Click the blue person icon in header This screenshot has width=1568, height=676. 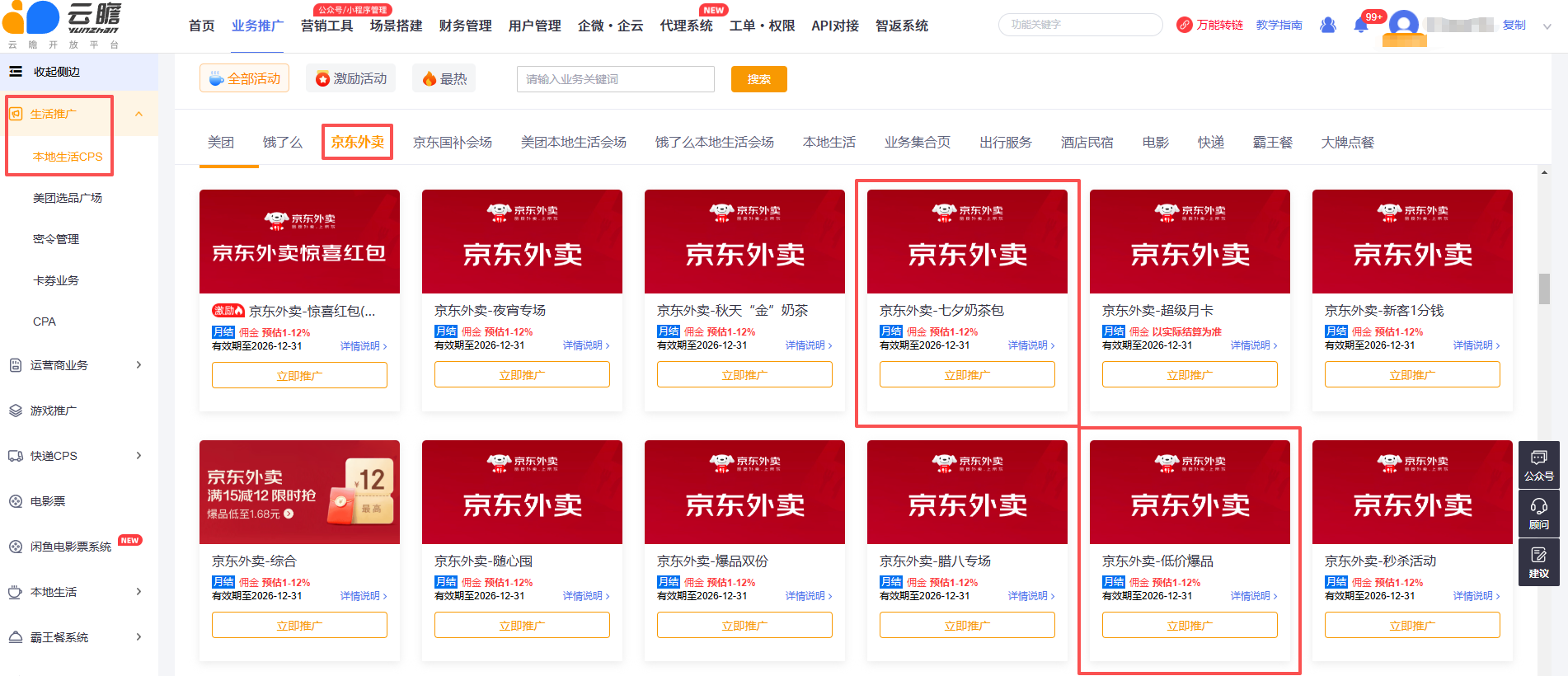tap(1328, 26)
